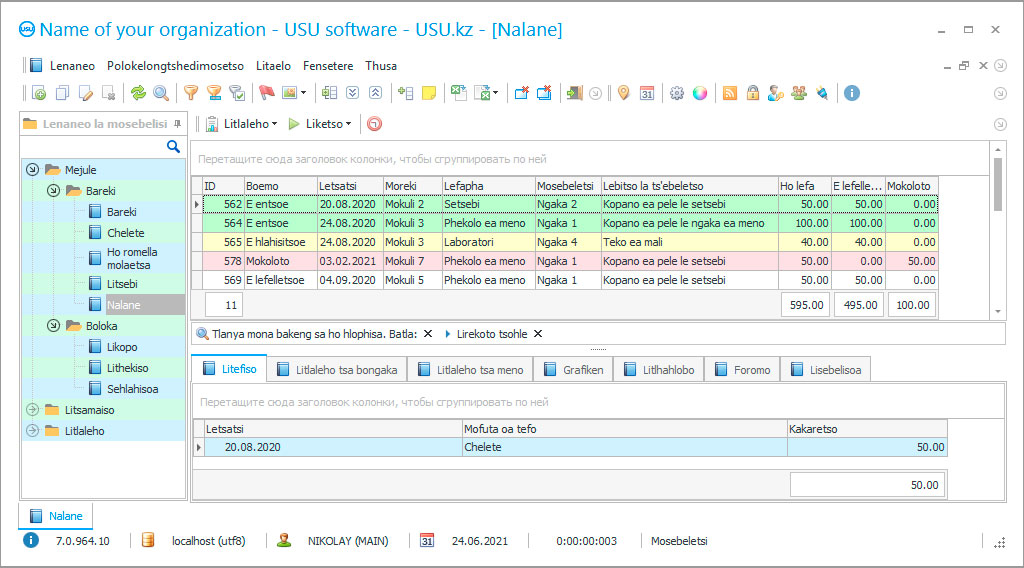Image resolution: width=1024 pixels, height=568 pixels.
Task: Click the padlock lock icon
Action: click(x=752, y=93)
